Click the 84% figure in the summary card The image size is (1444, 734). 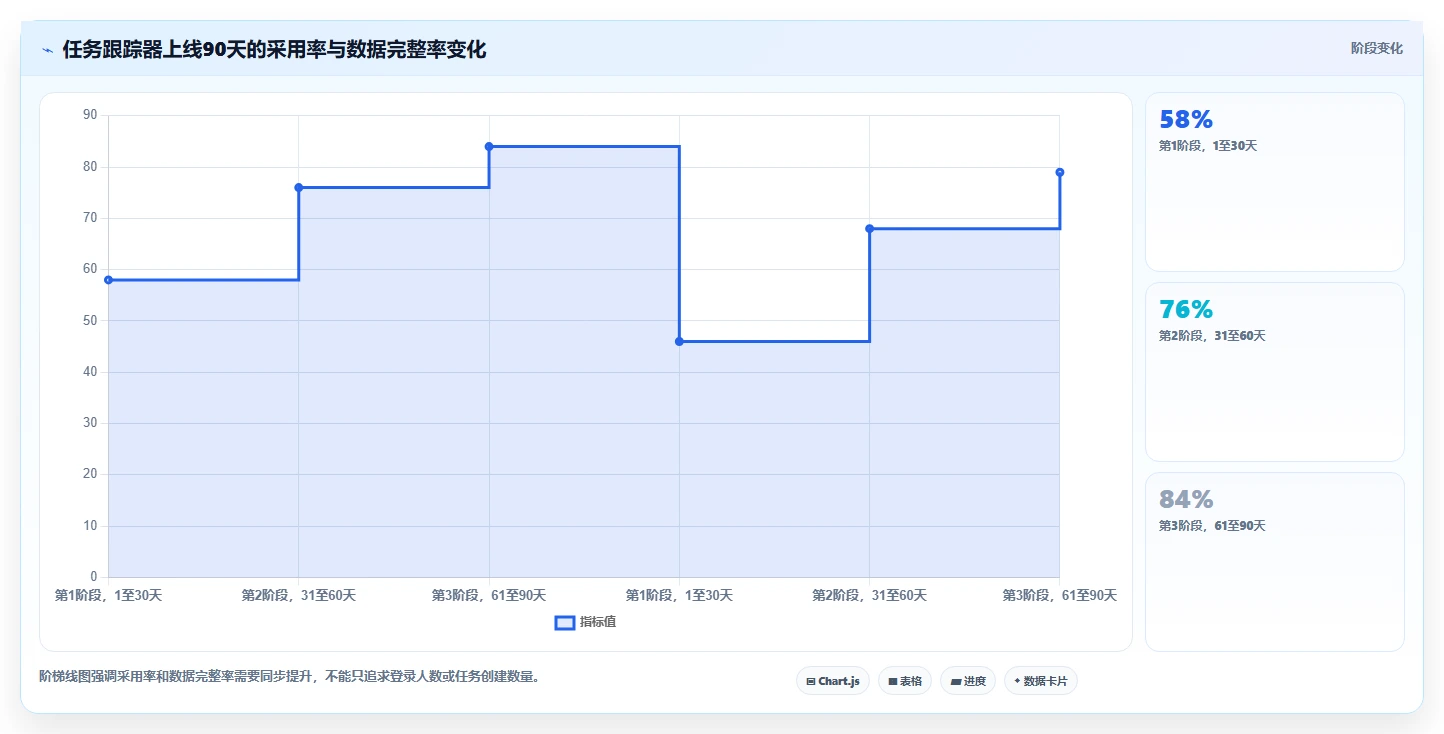tap(1186, 500)
